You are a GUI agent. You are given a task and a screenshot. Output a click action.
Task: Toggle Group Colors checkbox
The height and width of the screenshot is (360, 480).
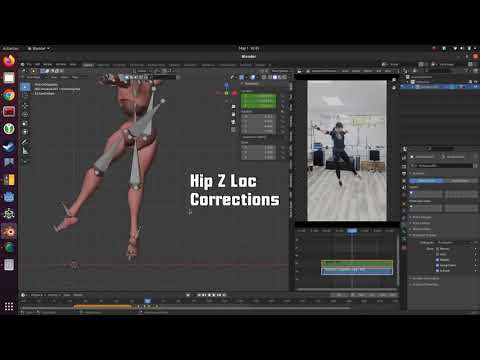coord(438,265)
